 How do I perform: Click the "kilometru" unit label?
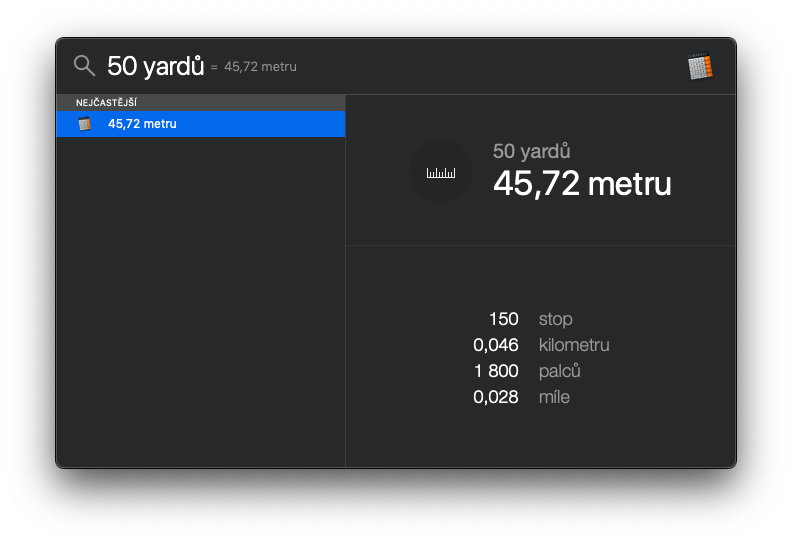(574, 345)
